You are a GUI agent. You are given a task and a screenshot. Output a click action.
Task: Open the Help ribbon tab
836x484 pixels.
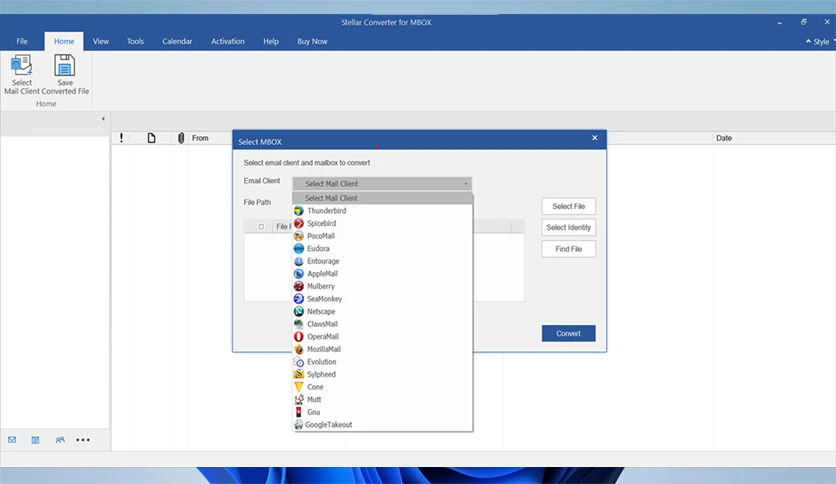coord(271,41)
